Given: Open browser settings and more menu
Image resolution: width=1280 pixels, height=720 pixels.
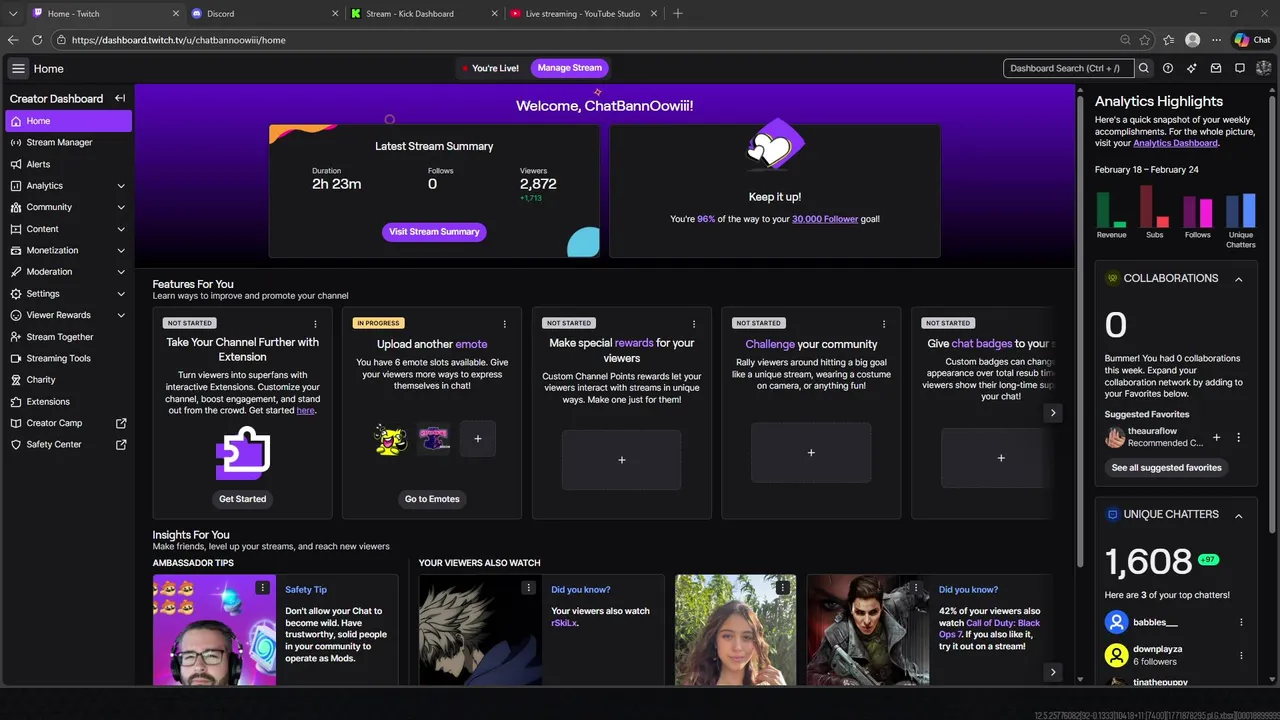Looking at the screenshot, I should (1214, 40).
